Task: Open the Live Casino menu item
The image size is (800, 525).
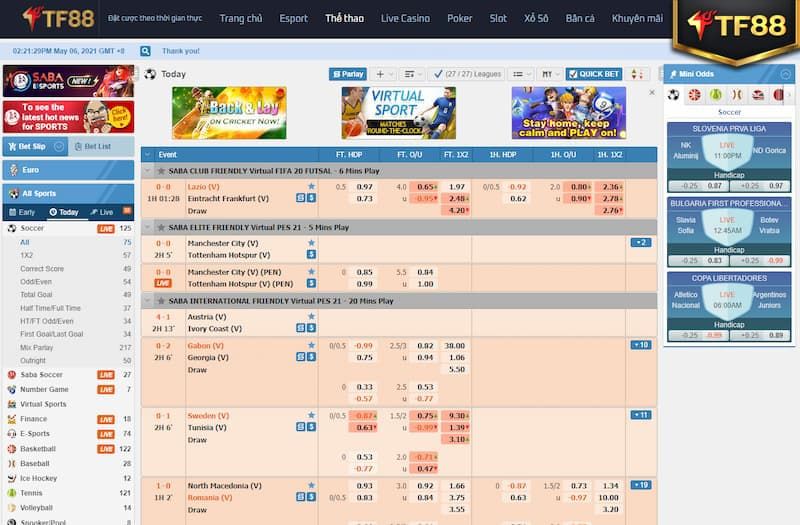Action: point(405,18)
